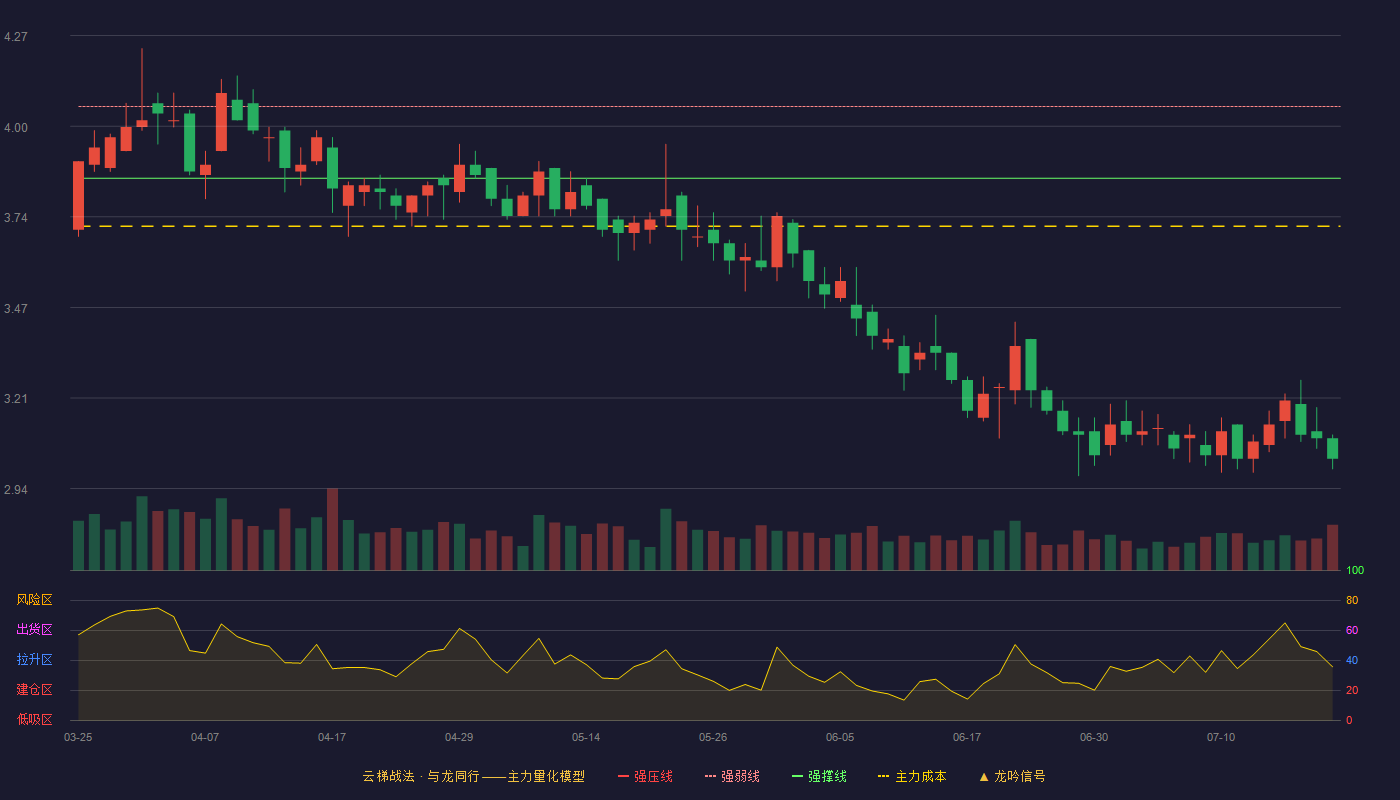Click the tallest red volume bar near 04-17
Screen dimensions: 1400x800
click(332, 529)
